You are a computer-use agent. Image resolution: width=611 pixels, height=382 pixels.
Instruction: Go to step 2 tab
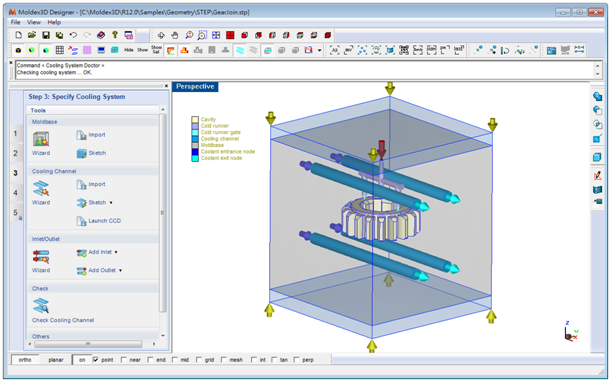click(16, 153)
